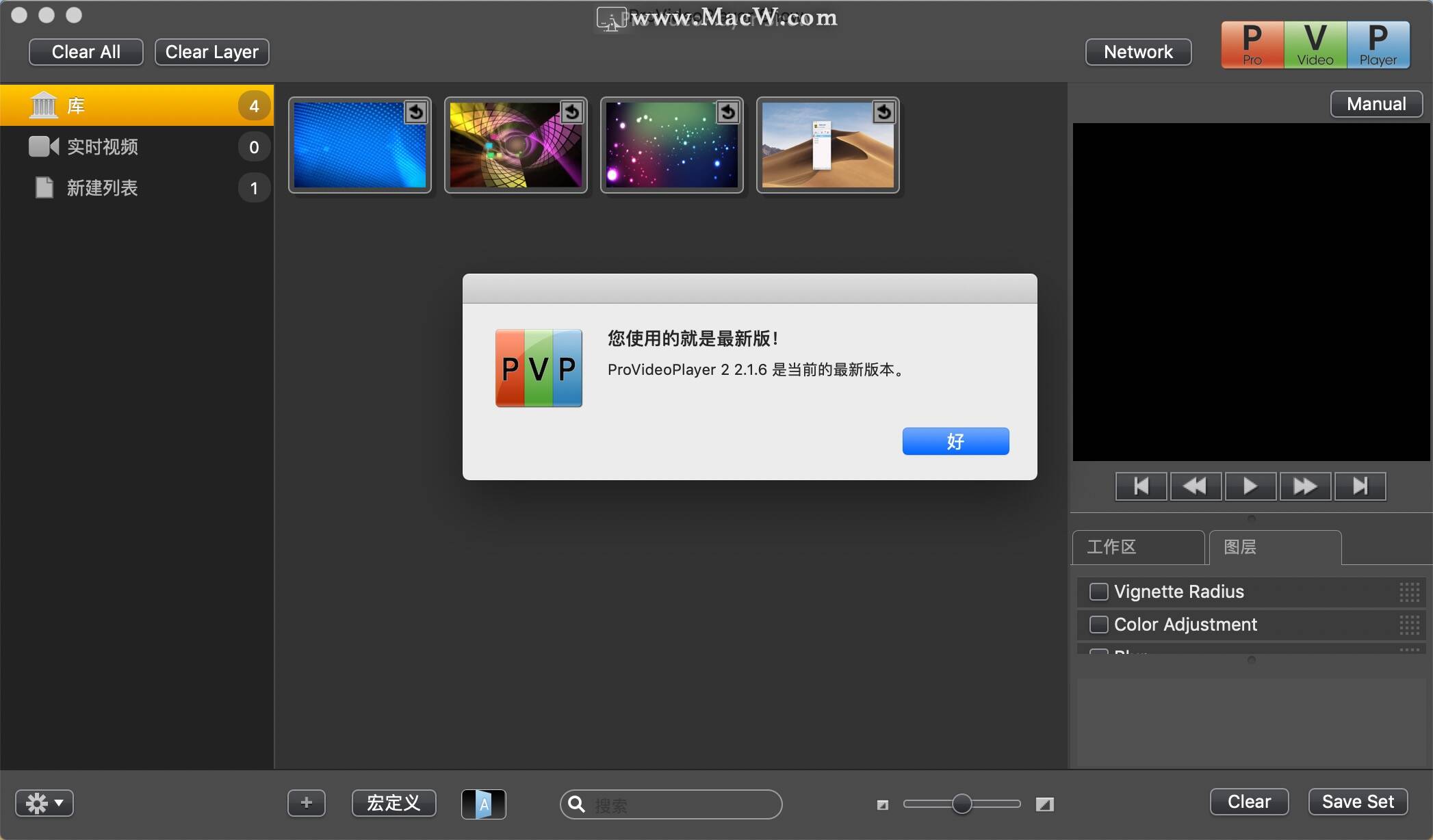
Task: Click the plus button to add media
Action: (x=307, y=803)
